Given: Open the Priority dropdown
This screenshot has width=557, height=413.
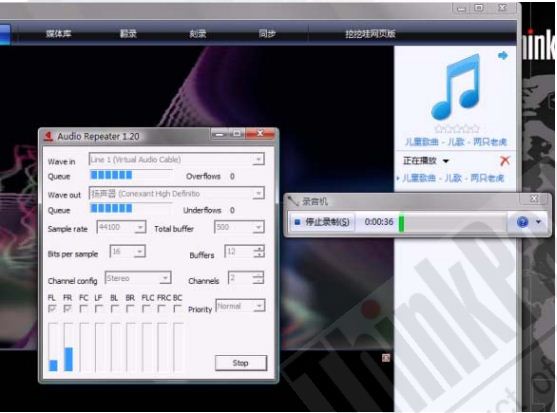Looking at the screenshot, I should coord(259,306).
